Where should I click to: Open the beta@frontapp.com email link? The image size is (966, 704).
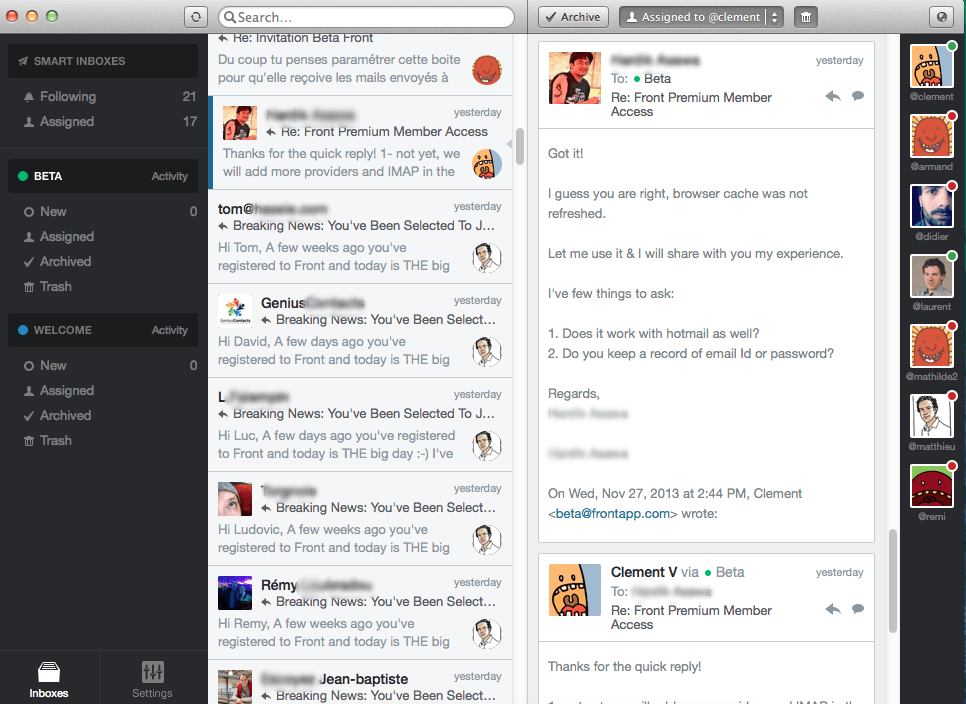tap(612, 514)
